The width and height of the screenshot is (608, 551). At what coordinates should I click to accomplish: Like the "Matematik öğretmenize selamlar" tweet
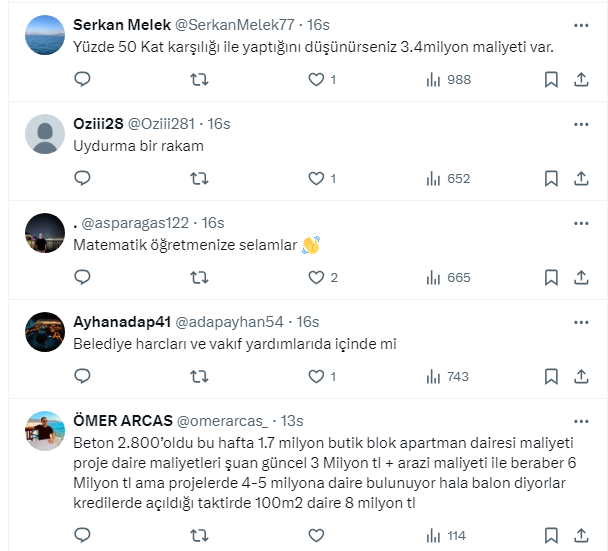pos(316,277)
